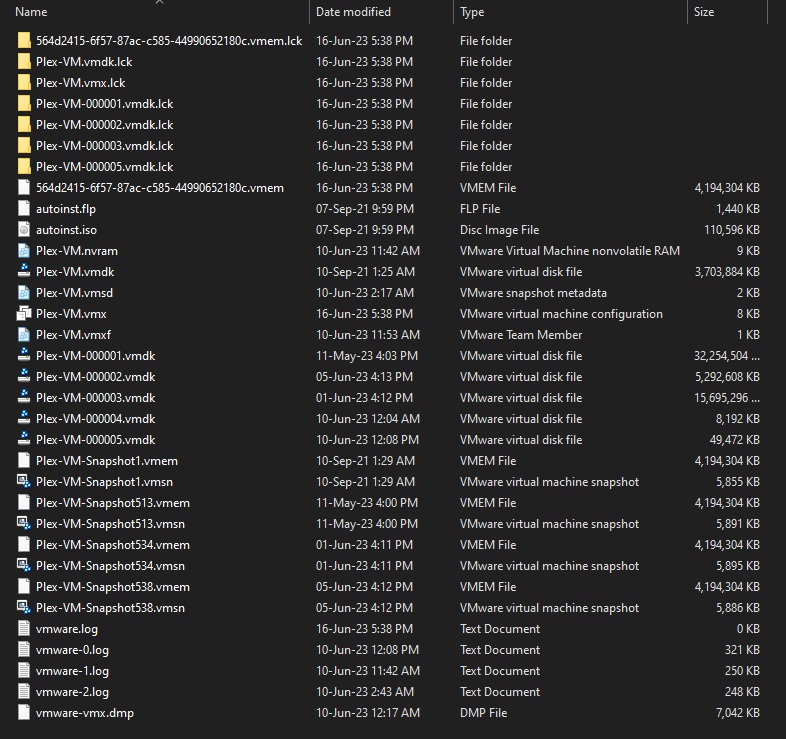Click the autoinst.iso disc image icon
The image size is (786, 739).
[x=25, y=230]
